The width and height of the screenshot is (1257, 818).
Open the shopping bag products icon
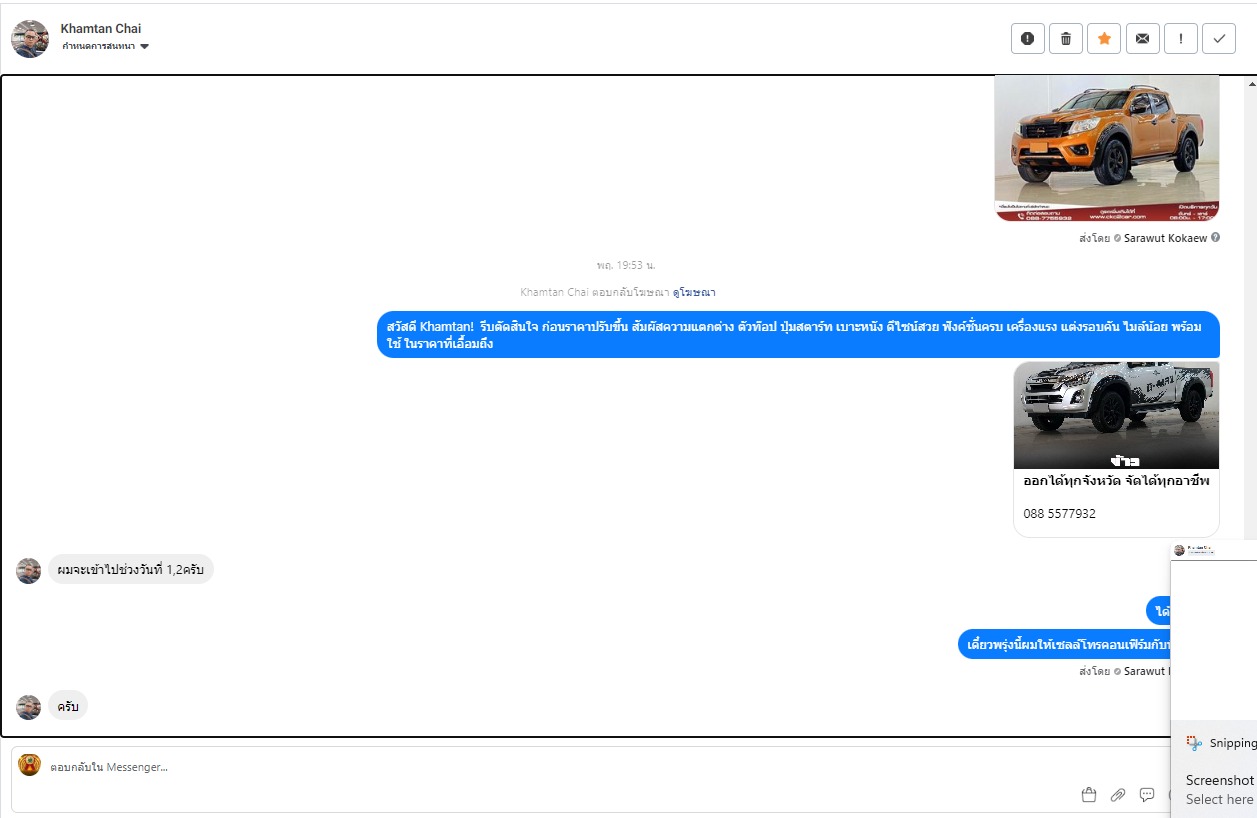pos(1089,795)
